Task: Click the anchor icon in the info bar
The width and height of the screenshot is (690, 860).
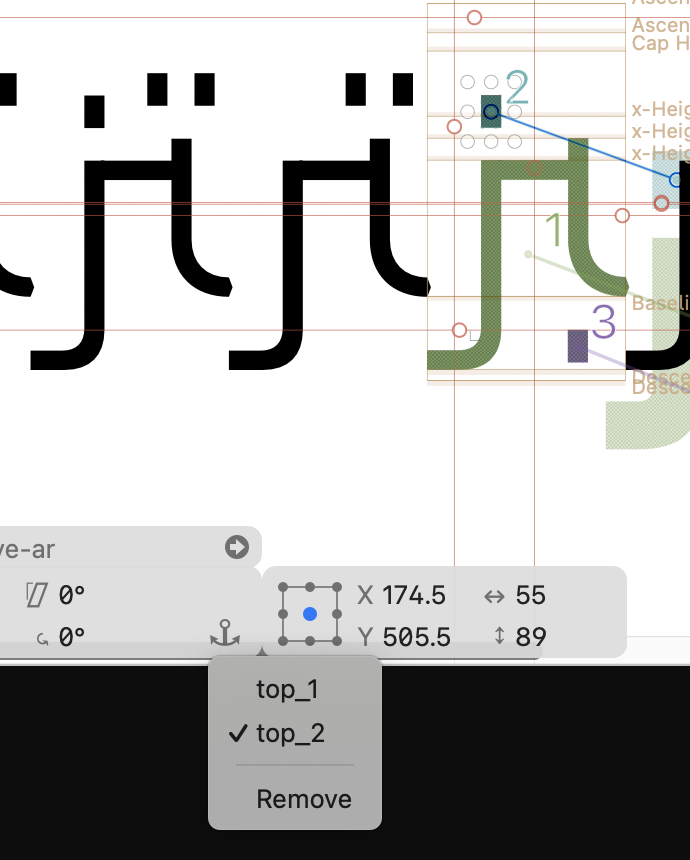Action: pos(226,634)
